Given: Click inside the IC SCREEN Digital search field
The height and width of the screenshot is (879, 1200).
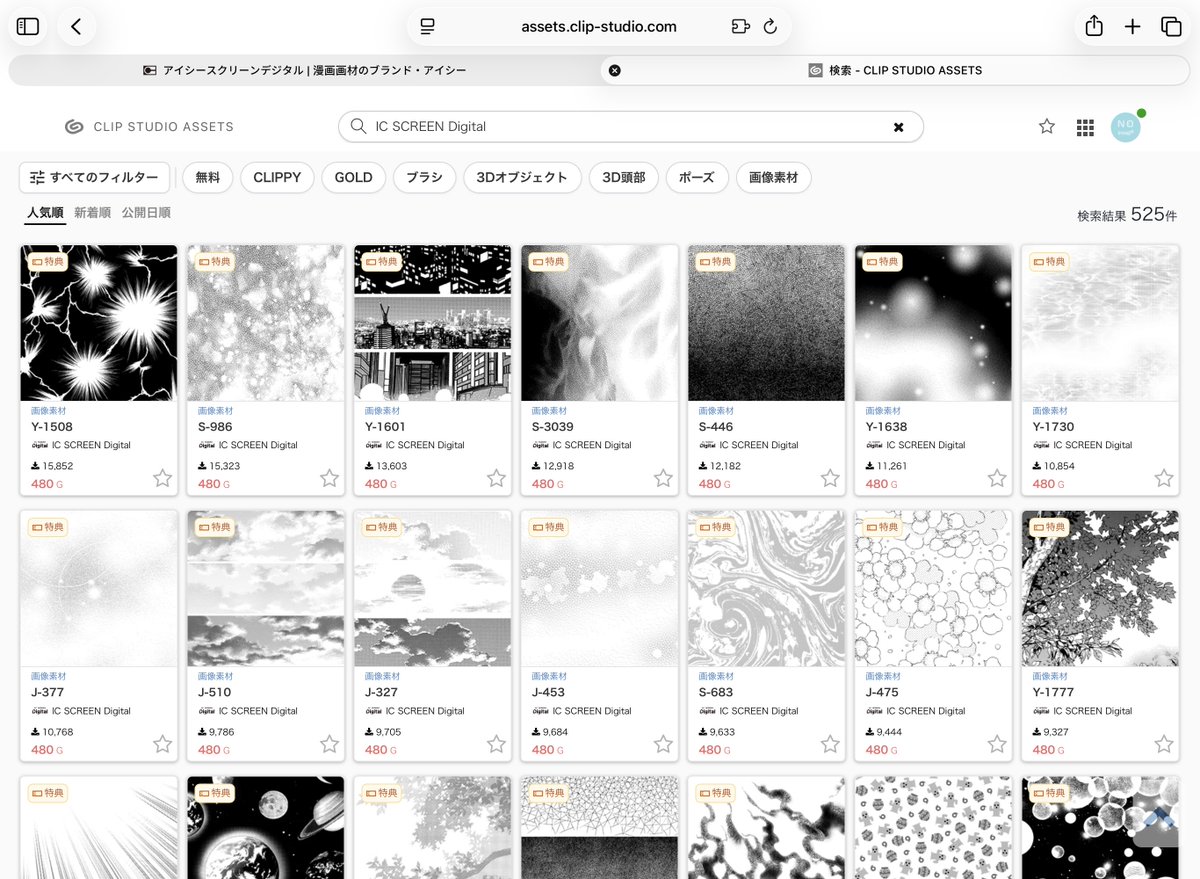Looking at the screenshot, I should (x=630, y=127).
